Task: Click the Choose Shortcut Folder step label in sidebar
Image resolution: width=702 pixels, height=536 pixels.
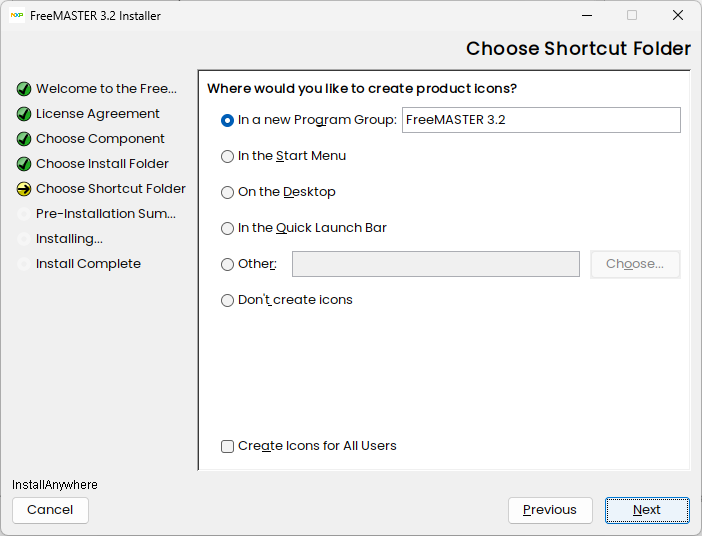Action: (111, 189)
